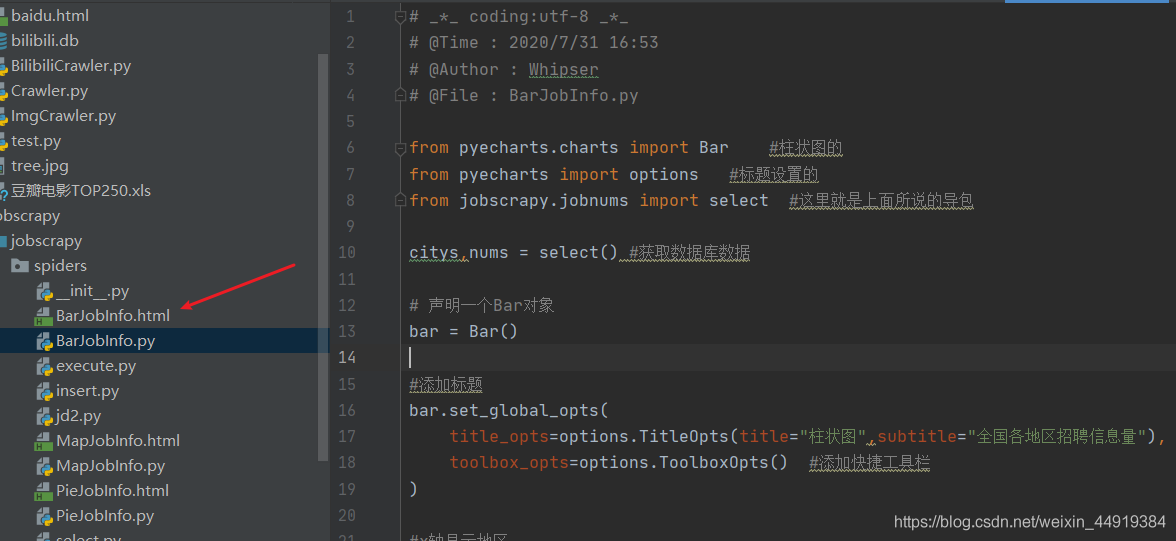Click 'pyecharts.charts' in the line 6 import
The image size is (1176, 541).
tap(538, 148)
